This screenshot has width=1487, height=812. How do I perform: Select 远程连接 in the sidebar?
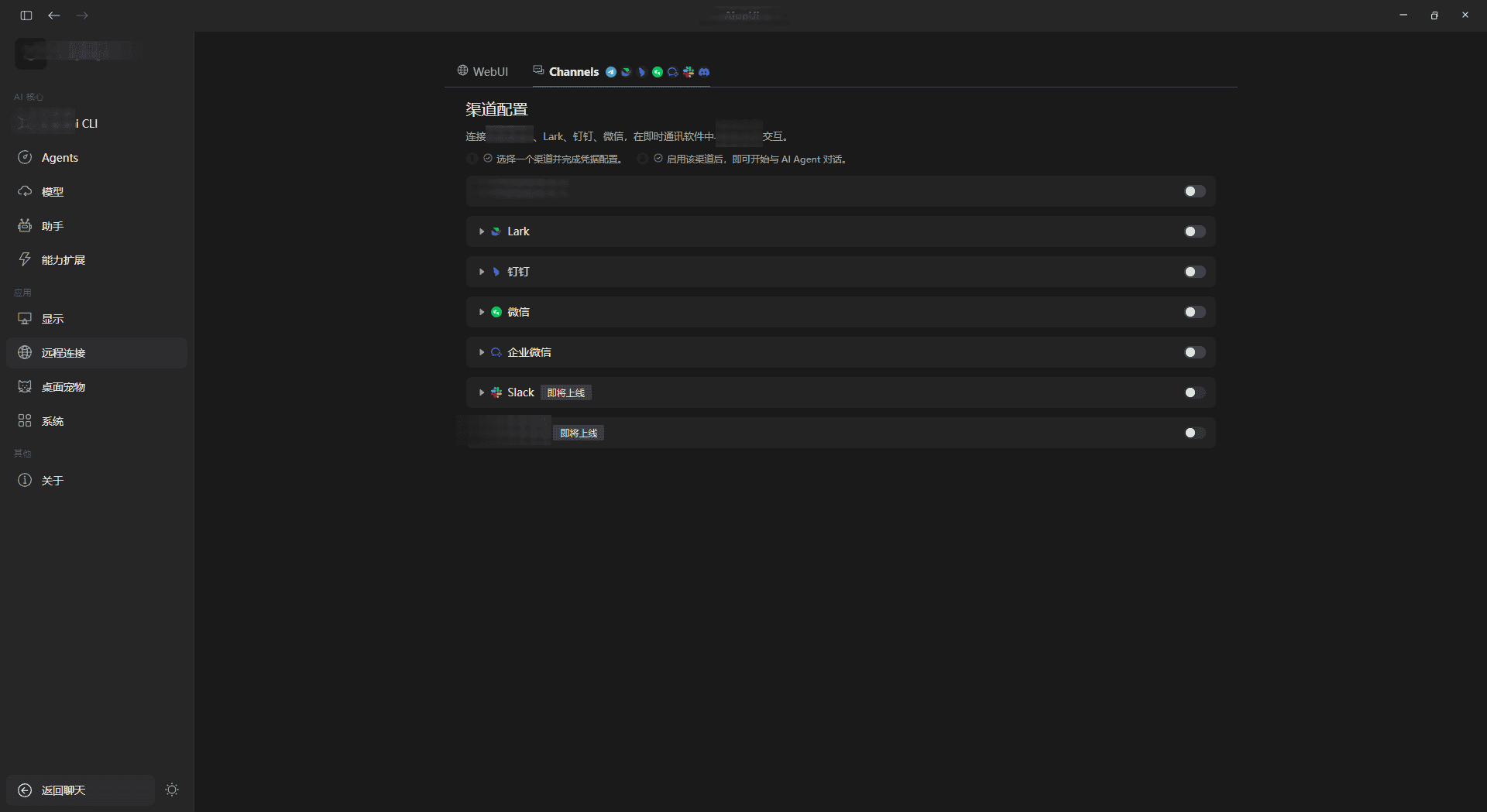97,353
